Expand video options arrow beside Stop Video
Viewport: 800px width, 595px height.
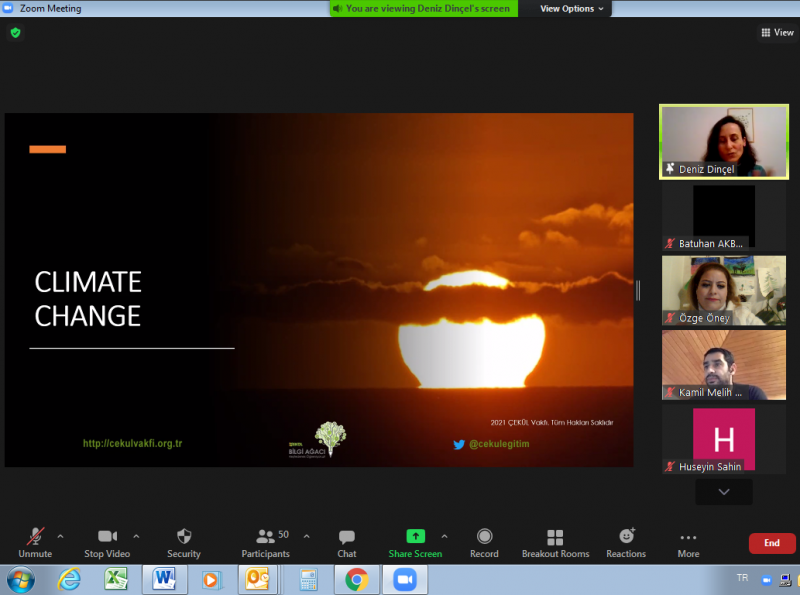[136, 536]
